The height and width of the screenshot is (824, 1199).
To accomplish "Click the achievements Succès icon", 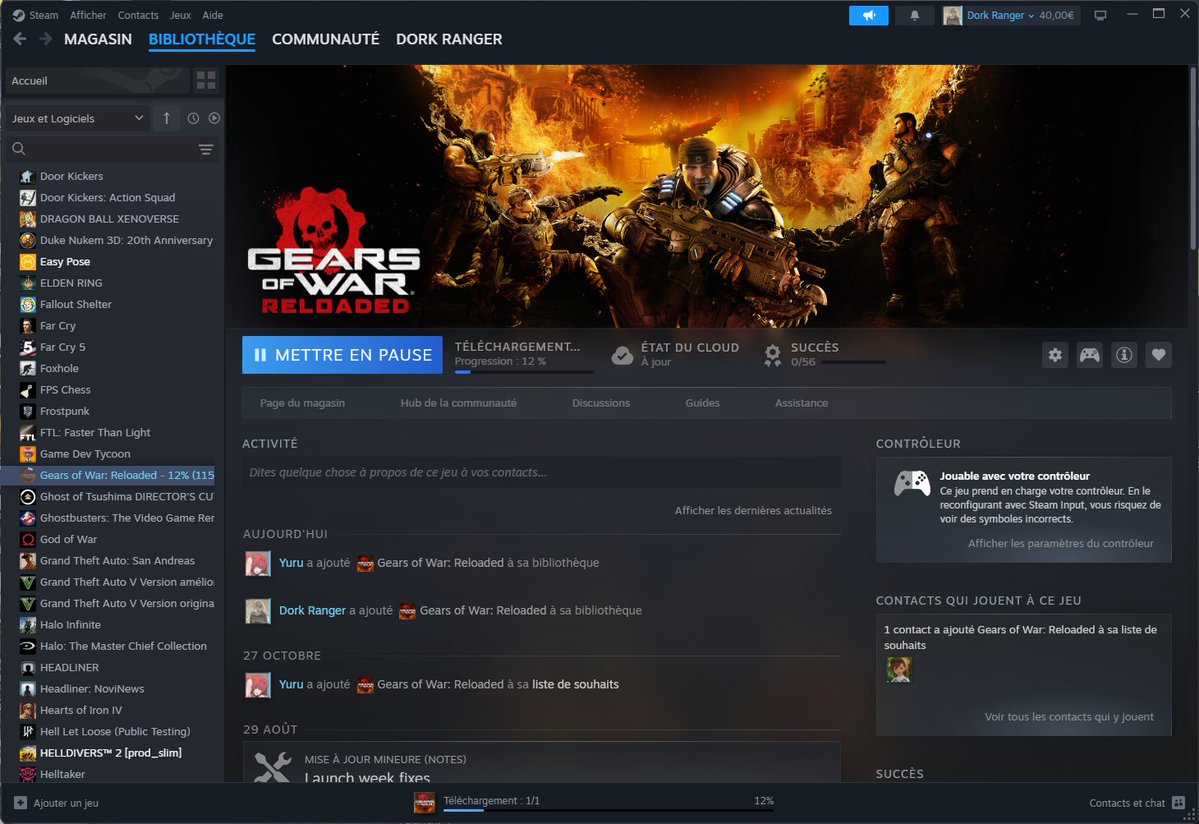I will click(x=772, y=355).
